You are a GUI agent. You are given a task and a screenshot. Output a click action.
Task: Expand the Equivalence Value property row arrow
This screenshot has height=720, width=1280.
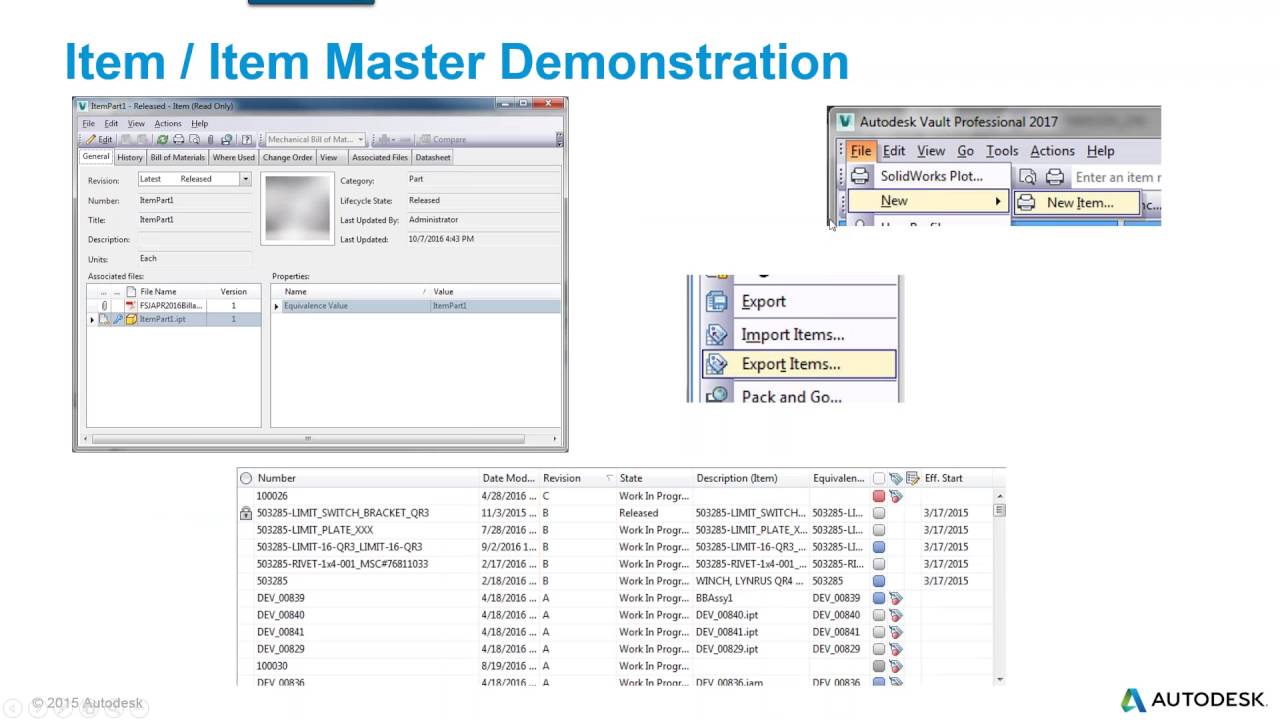tap(276, 306)
